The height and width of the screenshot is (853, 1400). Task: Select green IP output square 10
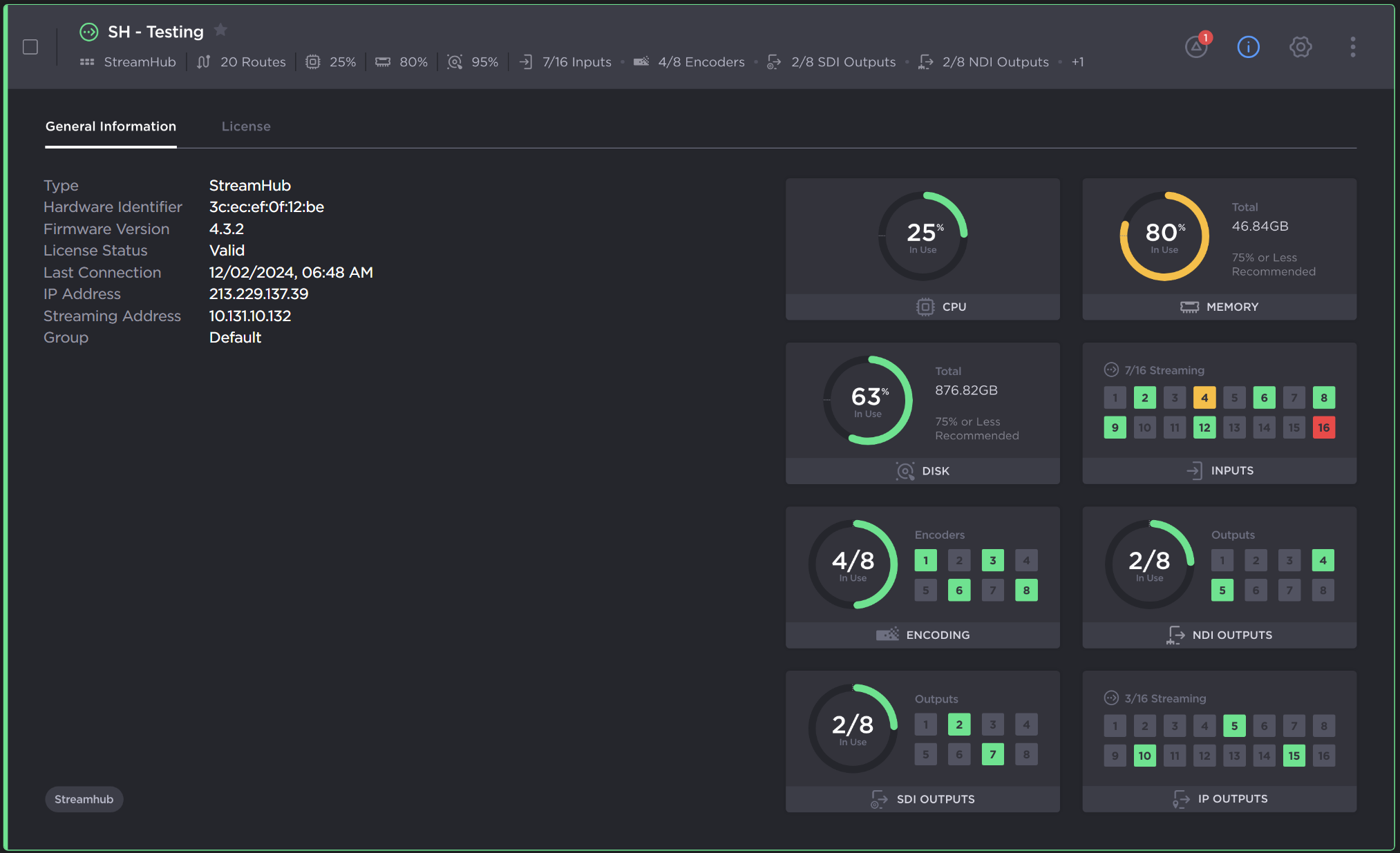1145,756
